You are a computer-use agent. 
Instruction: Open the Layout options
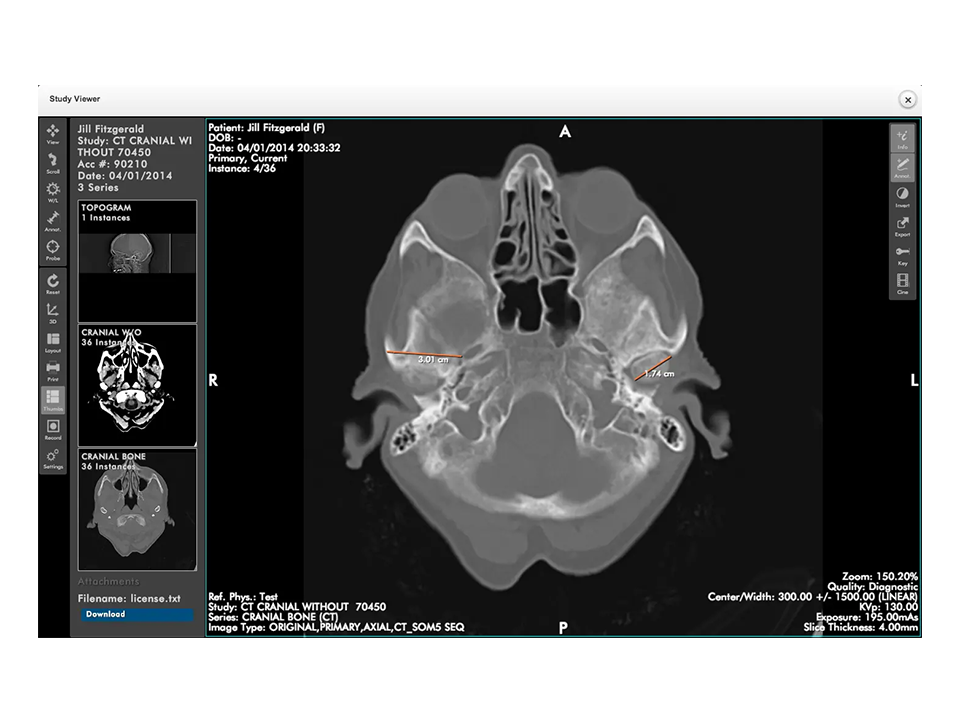[x=53, y=343]
